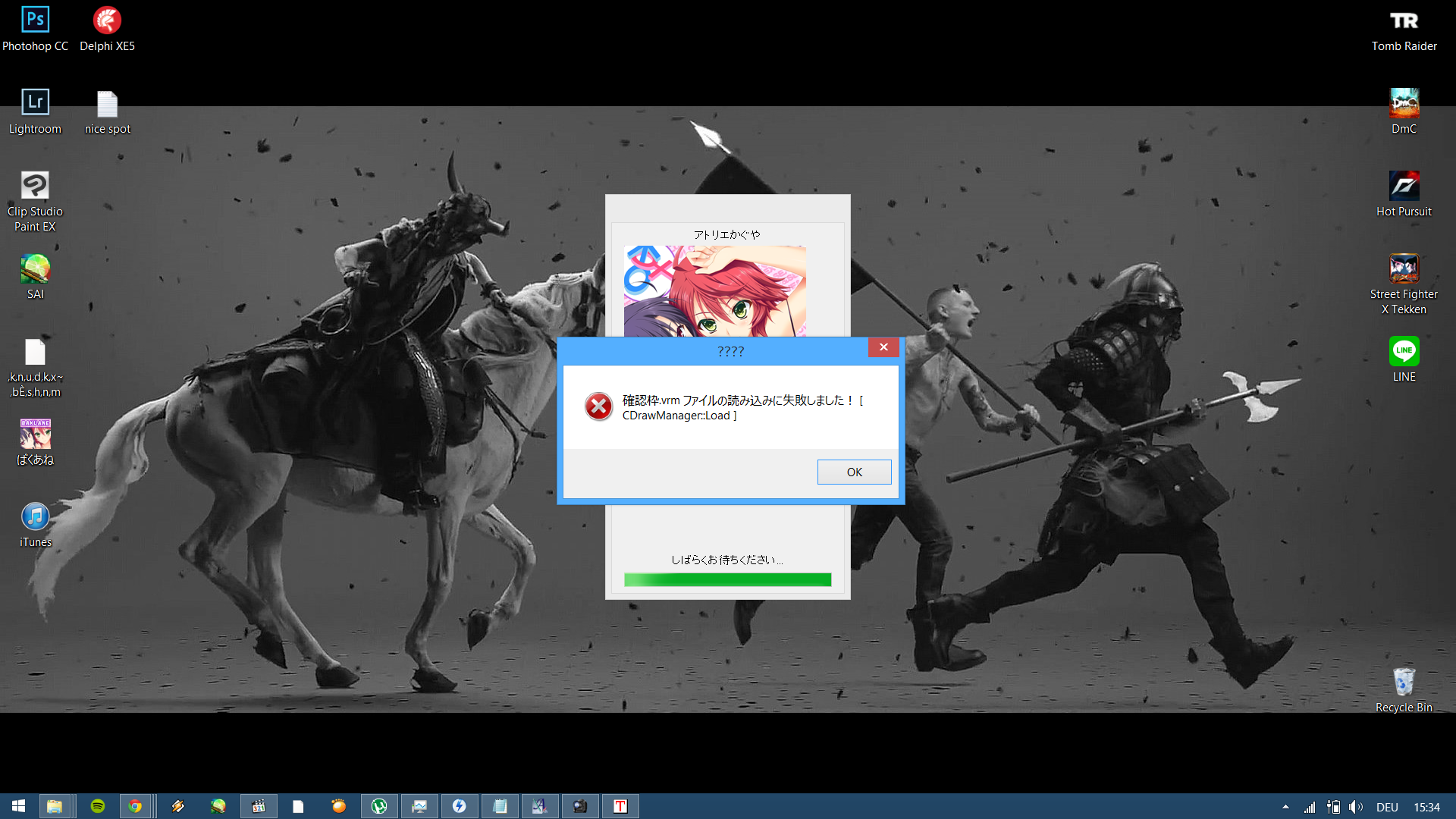The width and height of the screenshot is (1456, 819).
Task: Close the ???? error dialog
Action: [883, 347]
